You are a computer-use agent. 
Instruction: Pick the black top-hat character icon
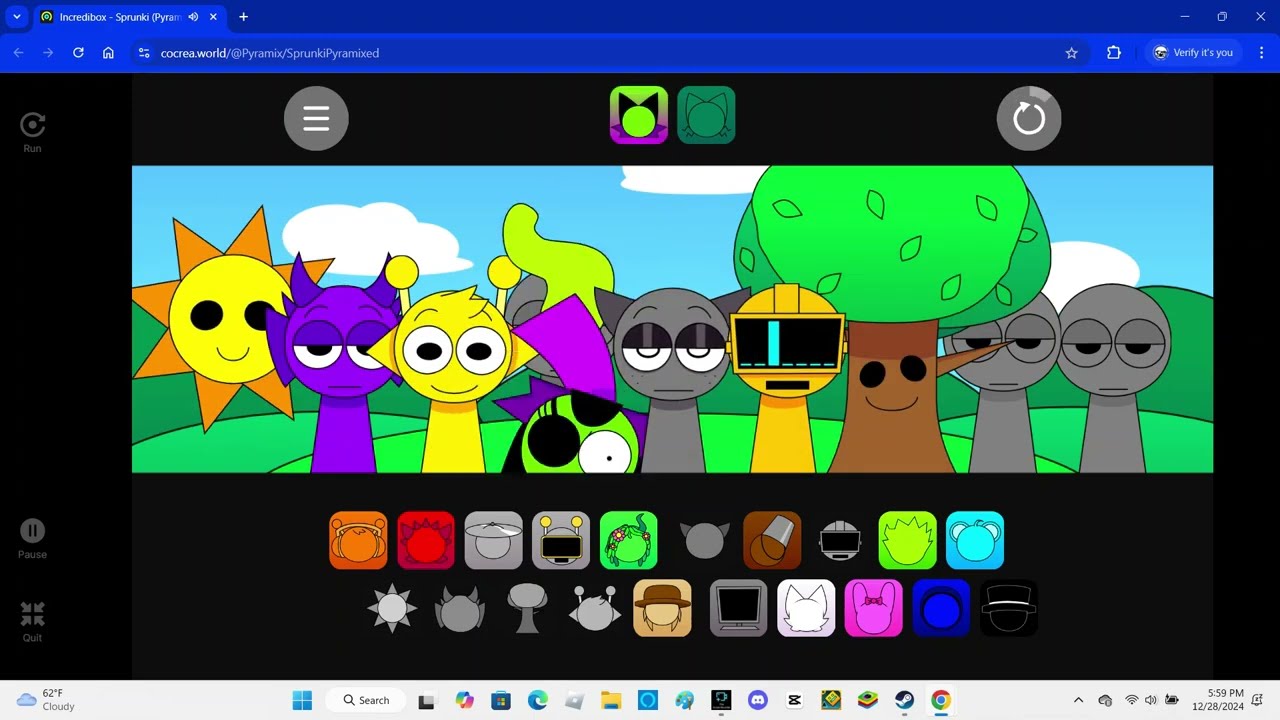point(1009,608)
